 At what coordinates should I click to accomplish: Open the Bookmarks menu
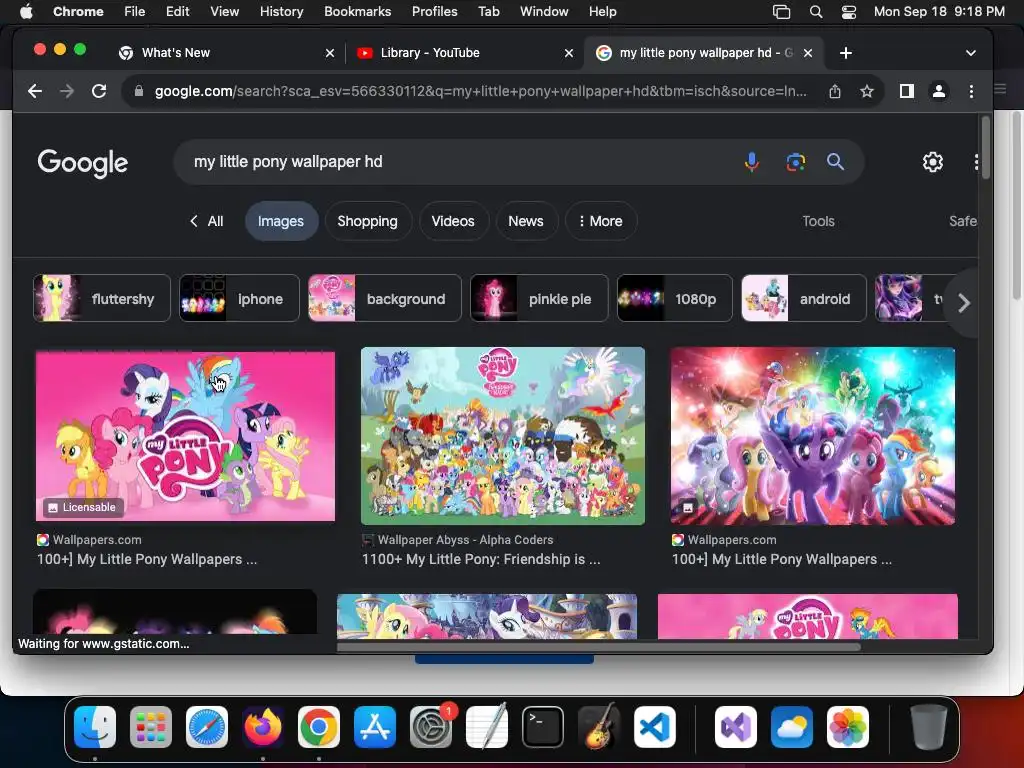click(357, 12)
